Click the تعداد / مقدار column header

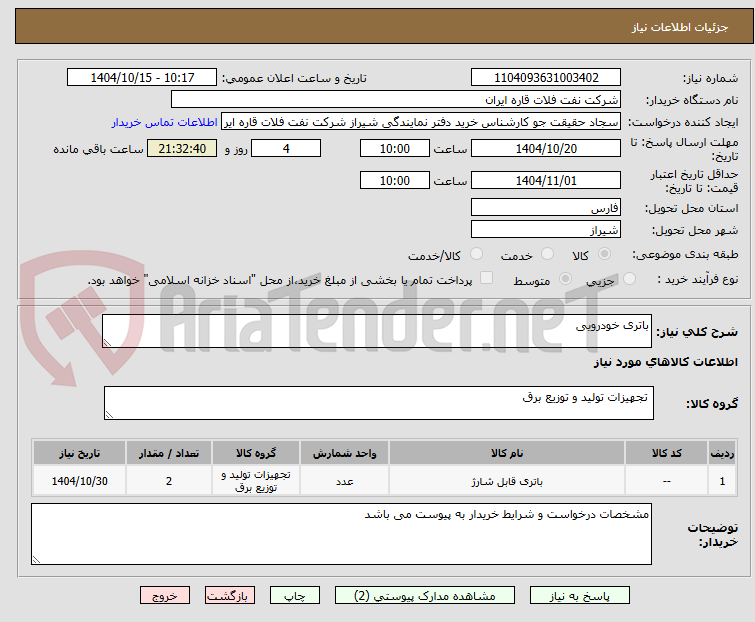pyautogui.click(x=169, y=453)
